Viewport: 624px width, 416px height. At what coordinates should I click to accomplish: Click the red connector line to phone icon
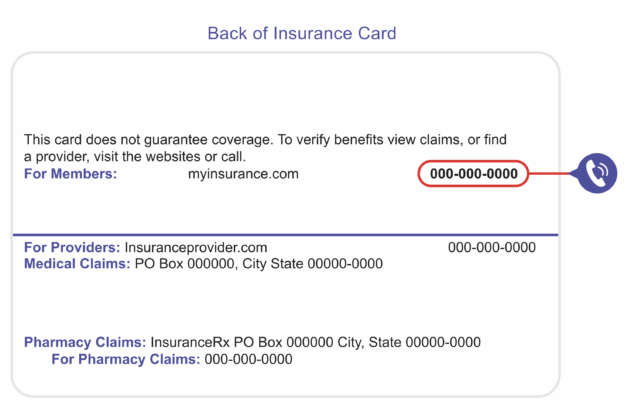[x=550, y=173]
